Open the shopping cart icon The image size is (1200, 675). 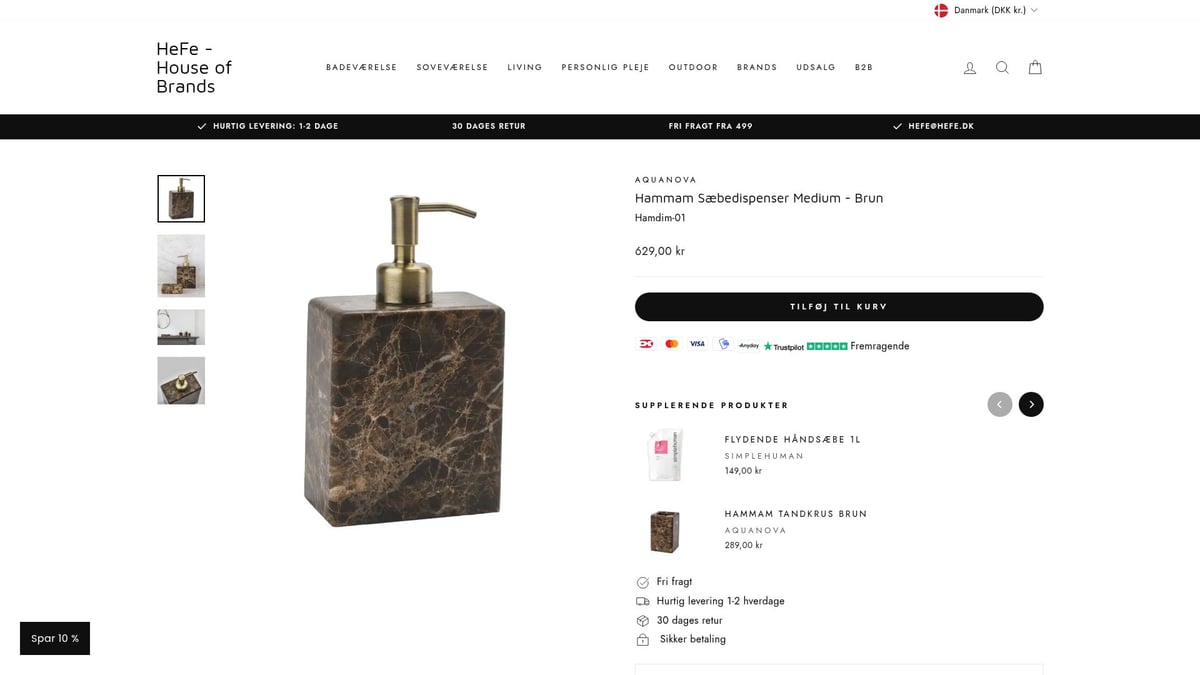click(1035, 68)
